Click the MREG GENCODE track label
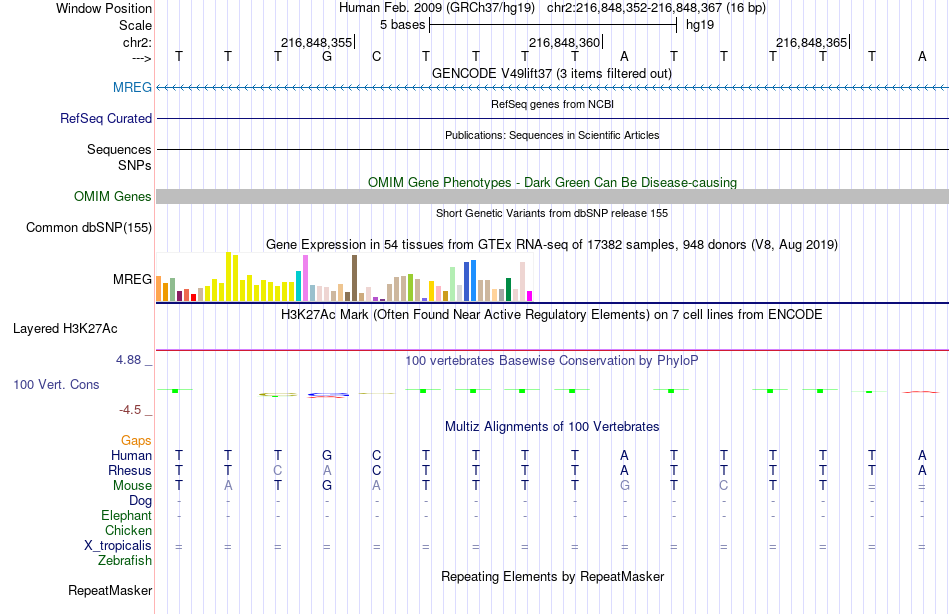The image size is (950, 614). 132,87
